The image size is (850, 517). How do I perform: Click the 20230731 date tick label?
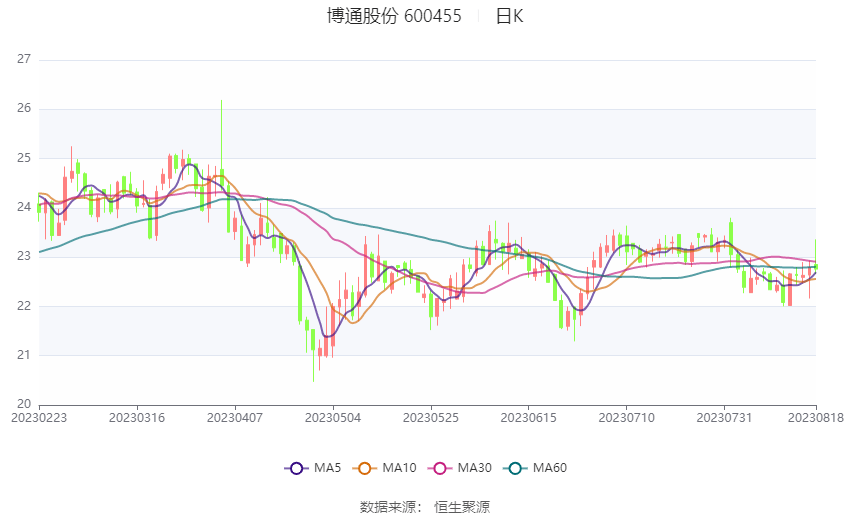point(724,416)
